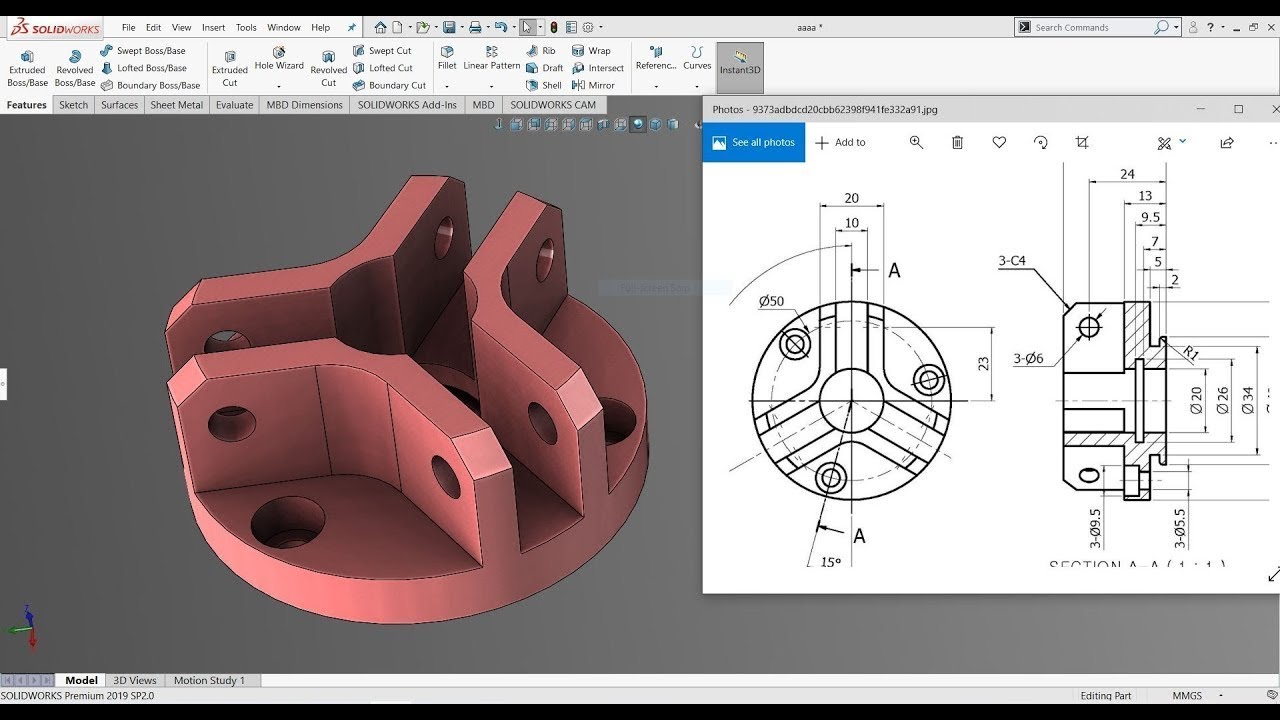Open the Undo history dropdown arrow

click(x=512, y=28)
